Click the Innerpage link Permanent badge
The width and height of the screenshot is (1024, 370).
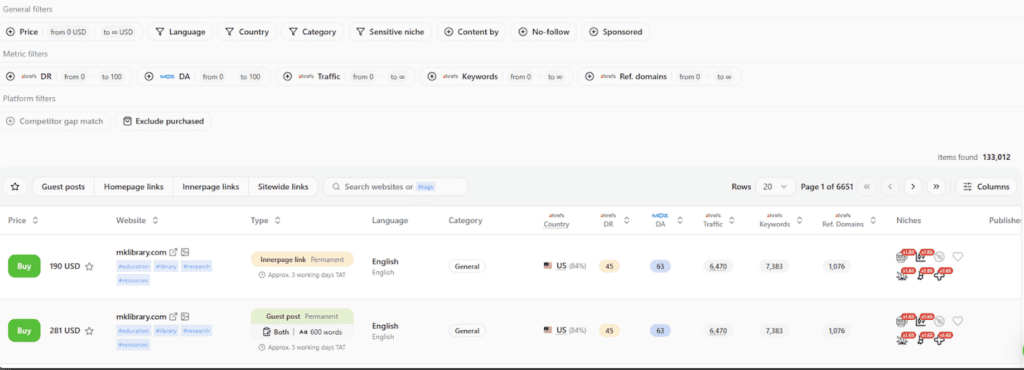pos(302,259)
